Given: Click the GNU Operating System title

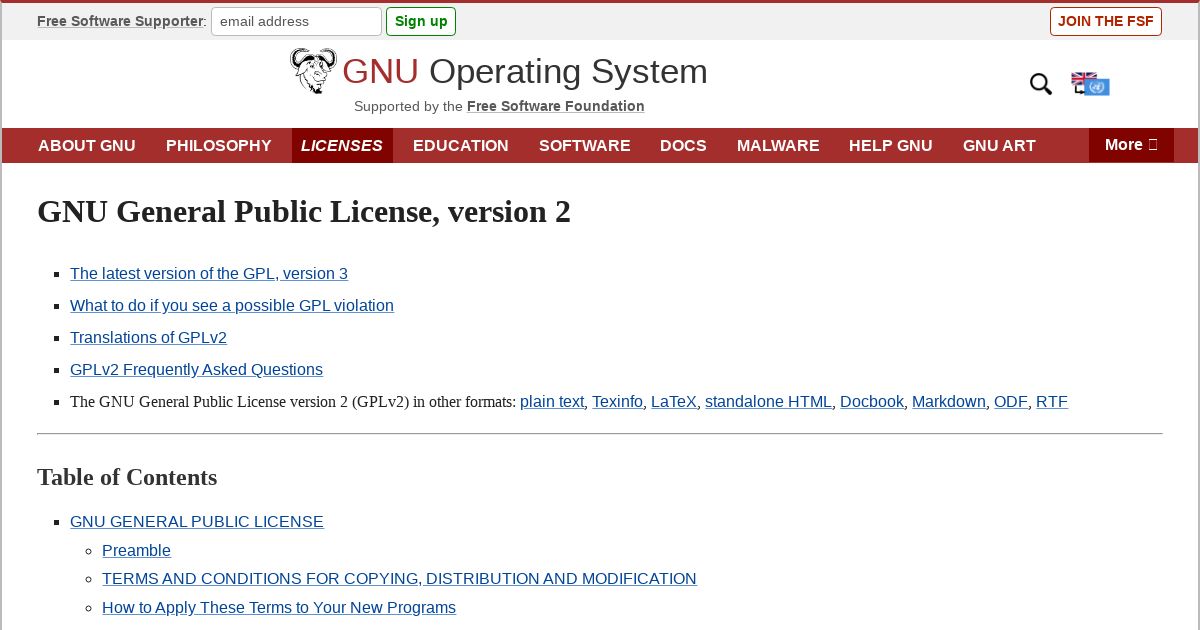Looking at the screenshot, I should tap(525, 71).
